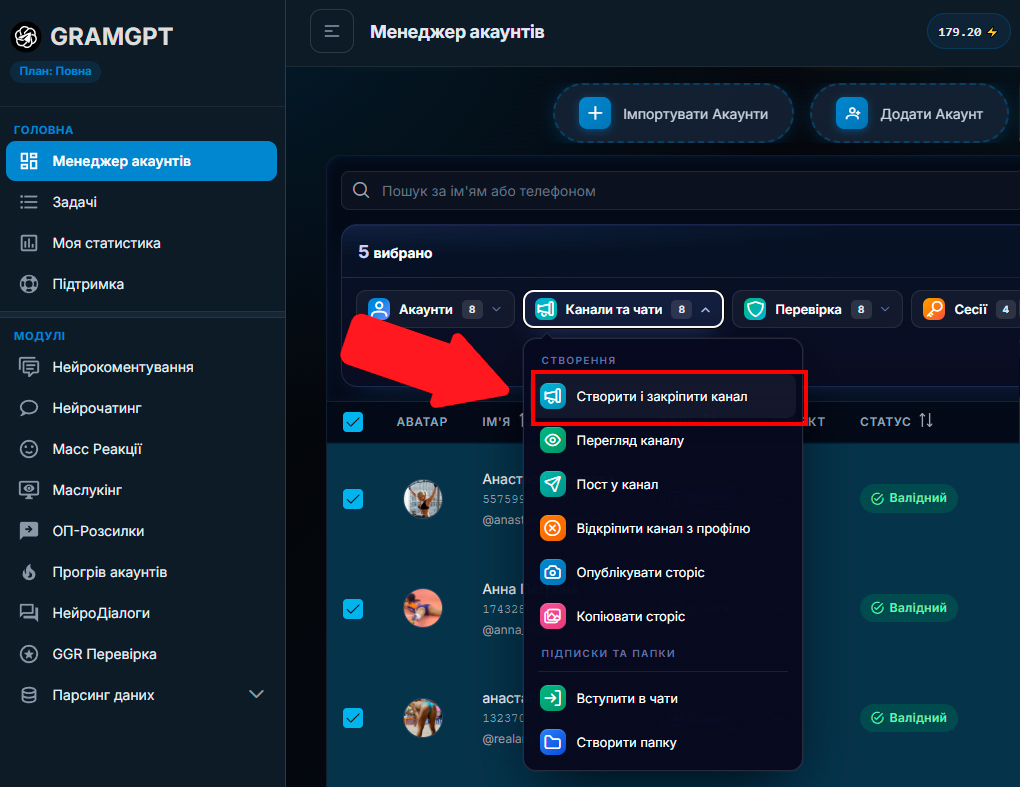Click the Account Manager grid icon in sidebar
Viewport: 1020px width, 787px height.
point(29,161)
